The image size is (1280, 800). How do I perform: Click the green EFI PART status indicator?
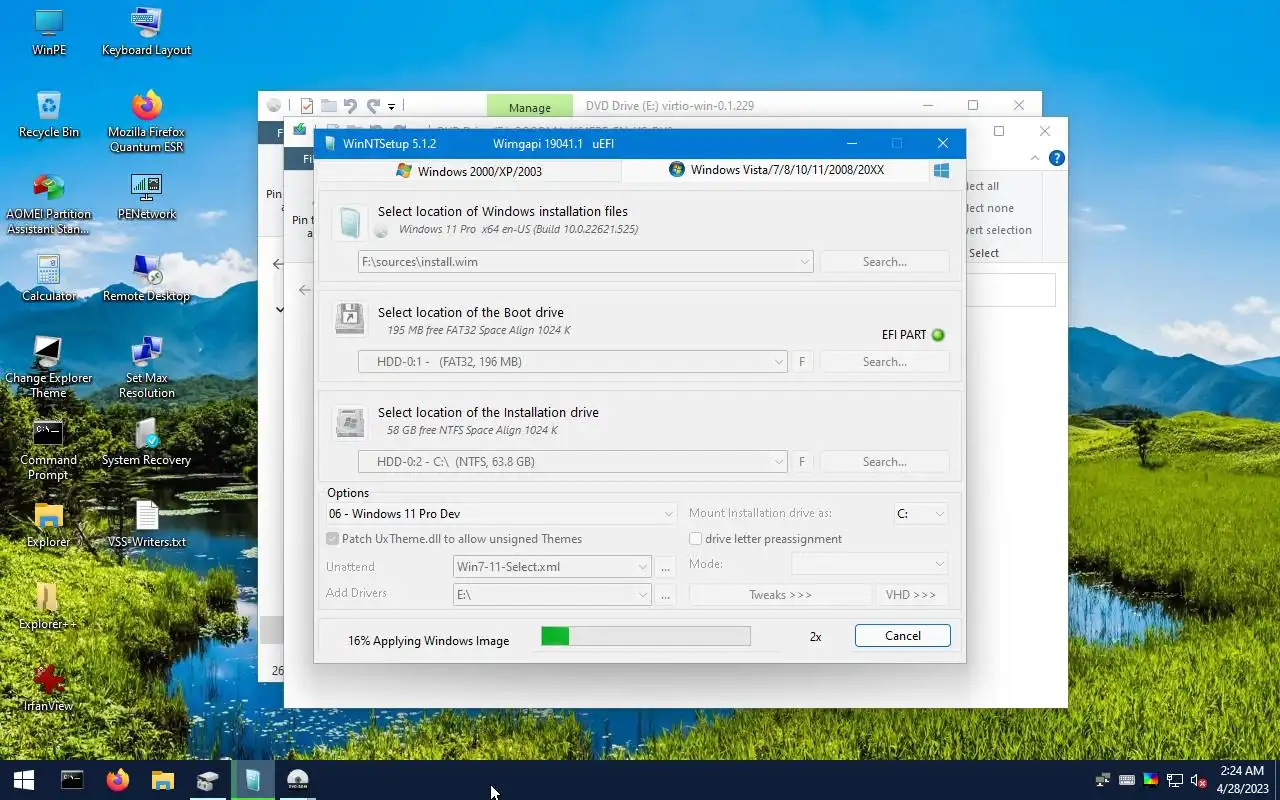point(938,335)
